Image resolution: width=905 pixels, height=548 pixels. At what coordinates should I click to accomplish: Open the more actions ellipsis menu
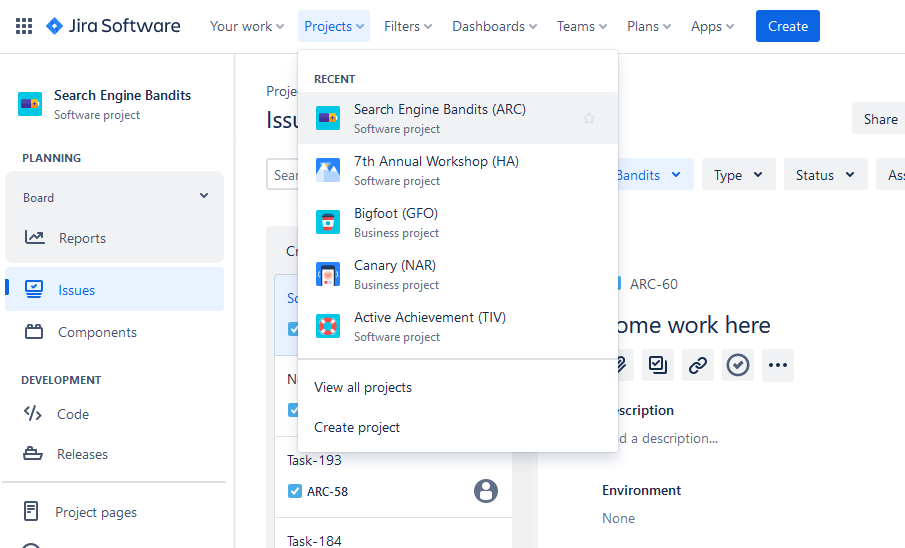click(777, 365)
